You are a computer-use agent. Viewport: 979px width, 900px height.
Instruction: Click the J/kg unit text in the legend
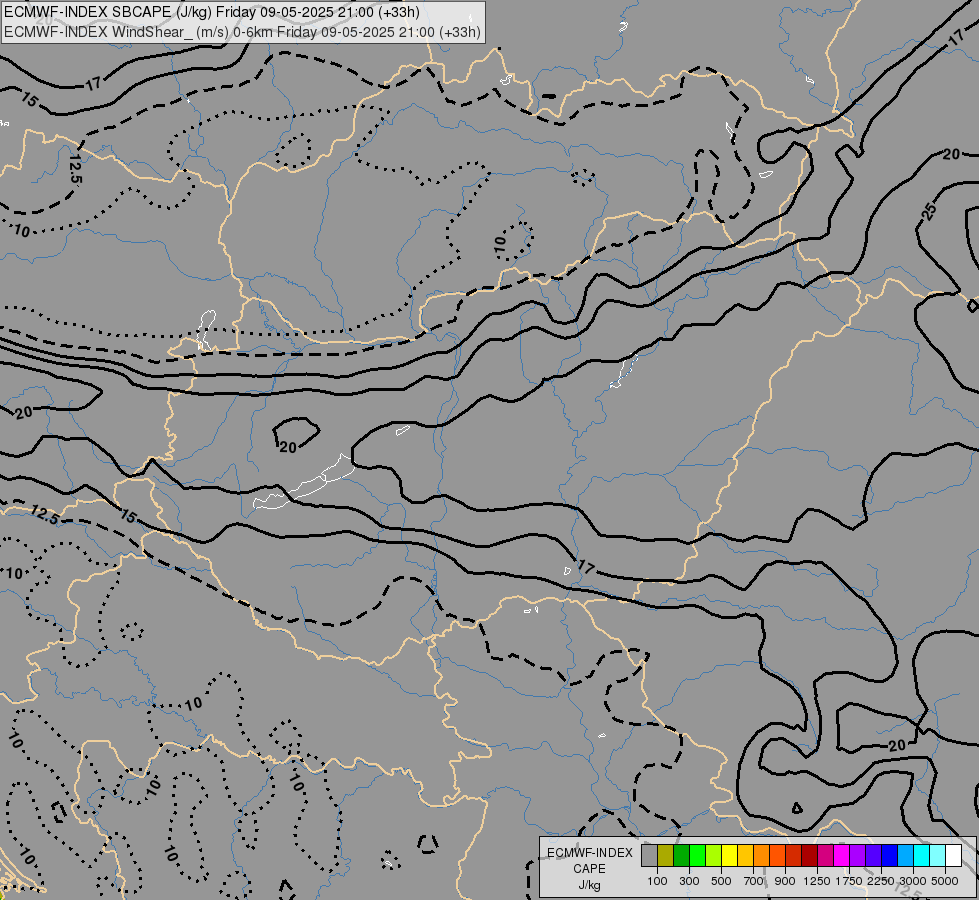click(x=589, y=885)
